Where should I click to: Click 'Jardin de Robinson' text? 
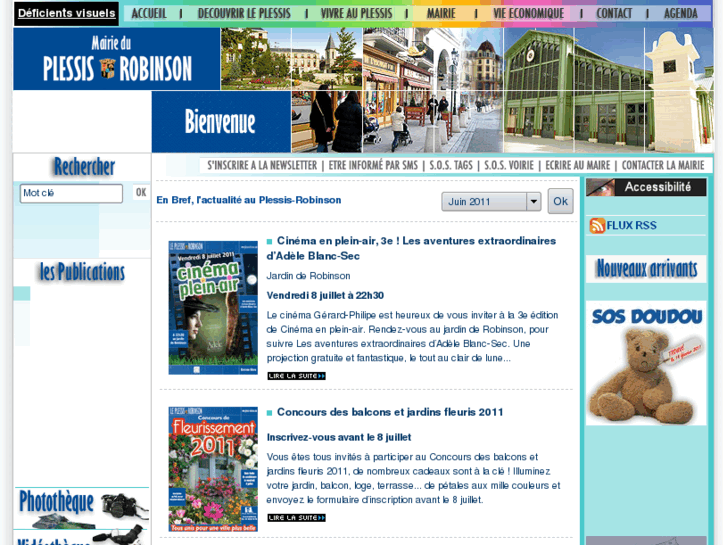tap(308, 276)
